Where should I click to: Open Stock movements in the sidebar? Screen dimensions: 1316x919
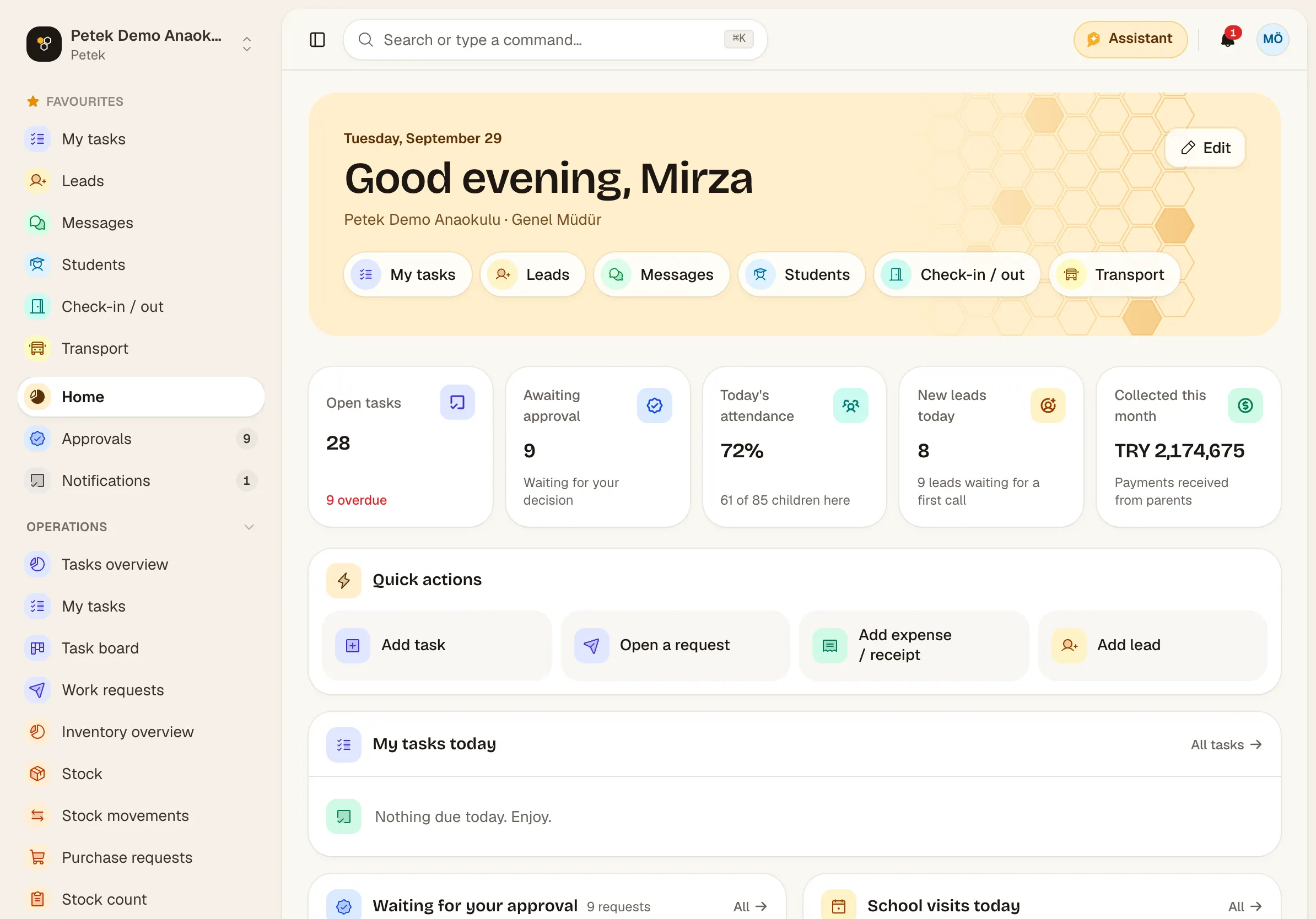[141, 815]
